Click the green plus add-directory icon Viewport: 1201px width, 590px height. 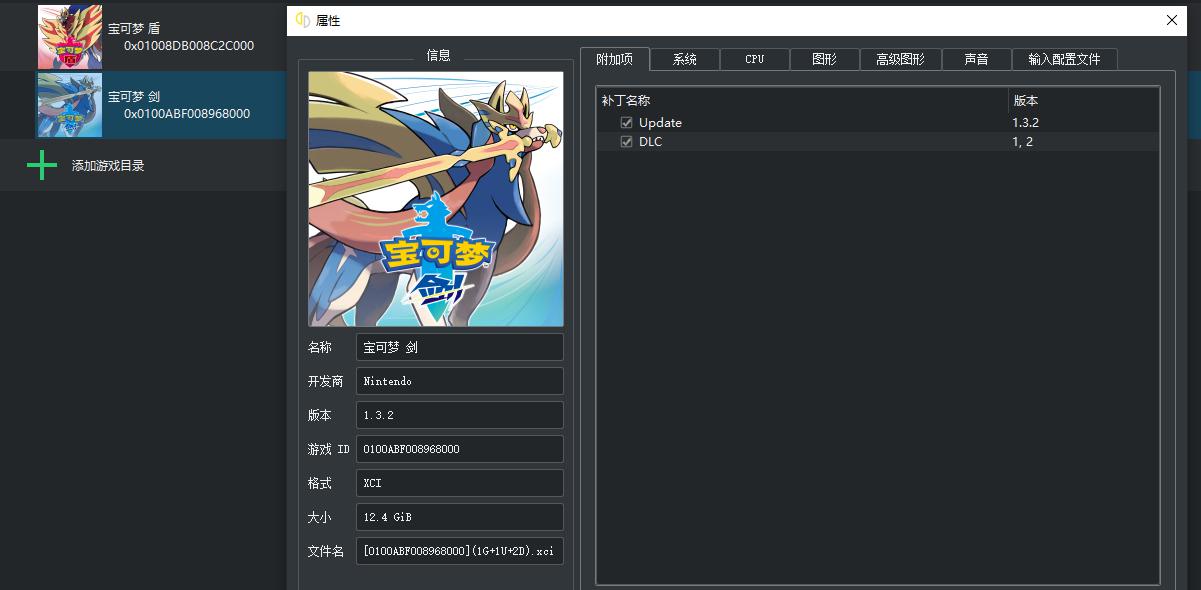(42, 165)
